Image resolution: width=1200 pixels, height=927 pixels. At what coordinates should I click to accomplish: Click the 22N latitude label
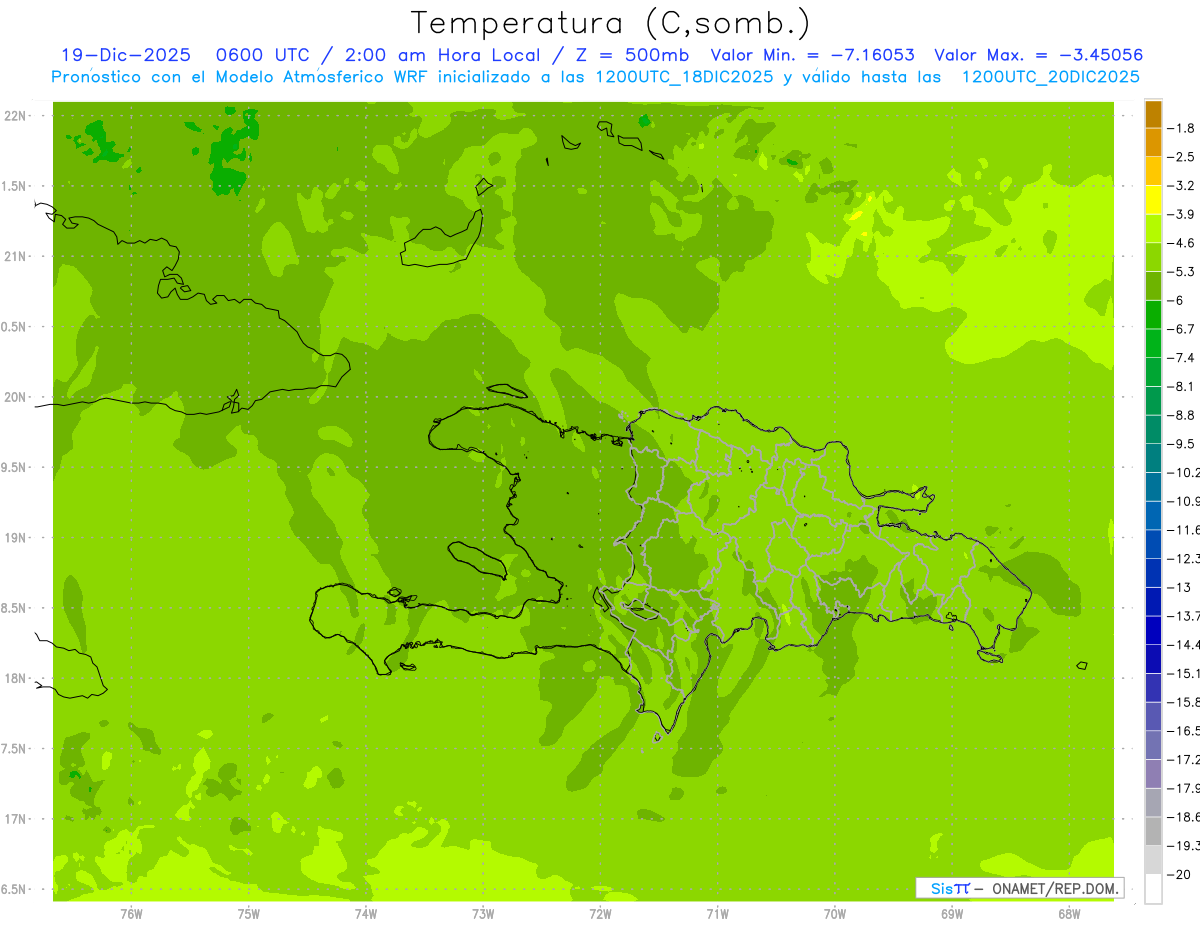coord(15,116)
